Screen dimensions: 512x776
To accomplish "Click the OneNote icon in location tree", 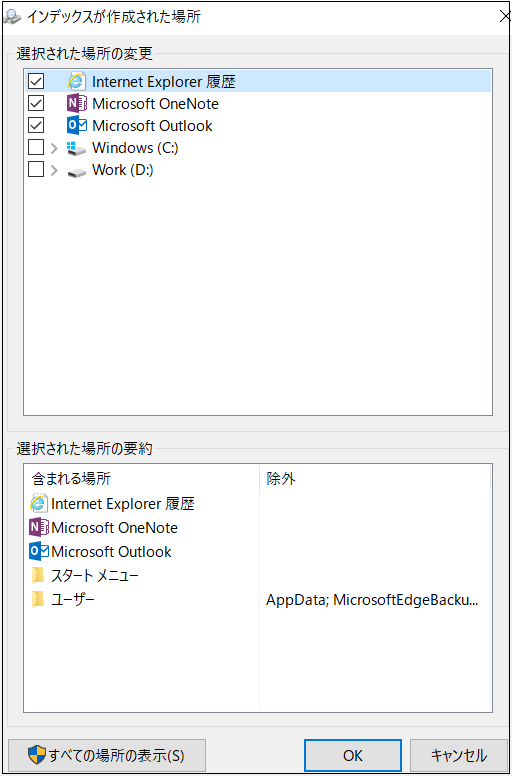I will click(76, 103).
